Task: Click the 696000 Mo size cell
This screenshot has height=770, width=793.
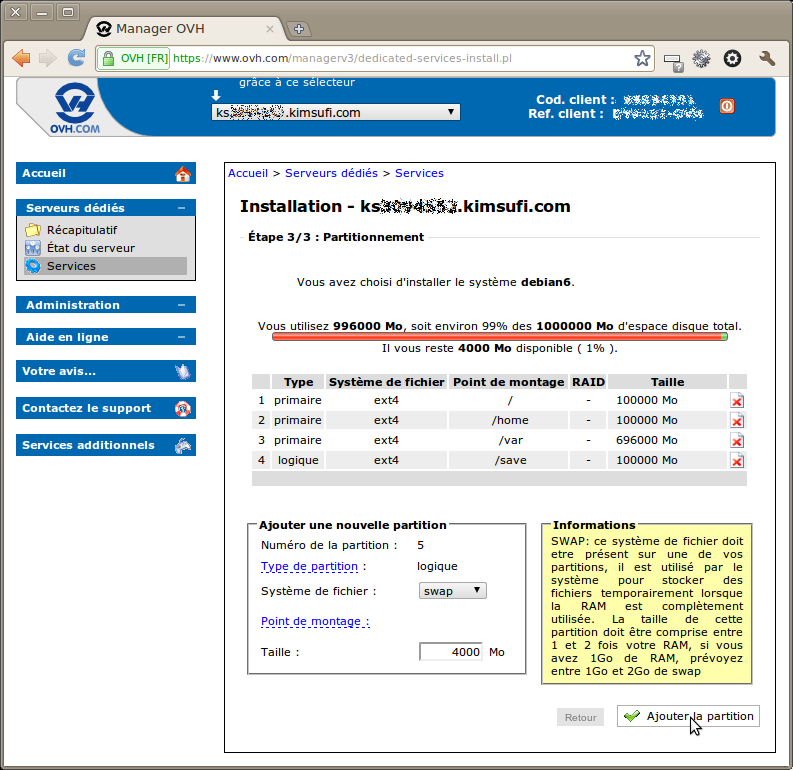Action: pyautogui.click(x=667, y=440)
